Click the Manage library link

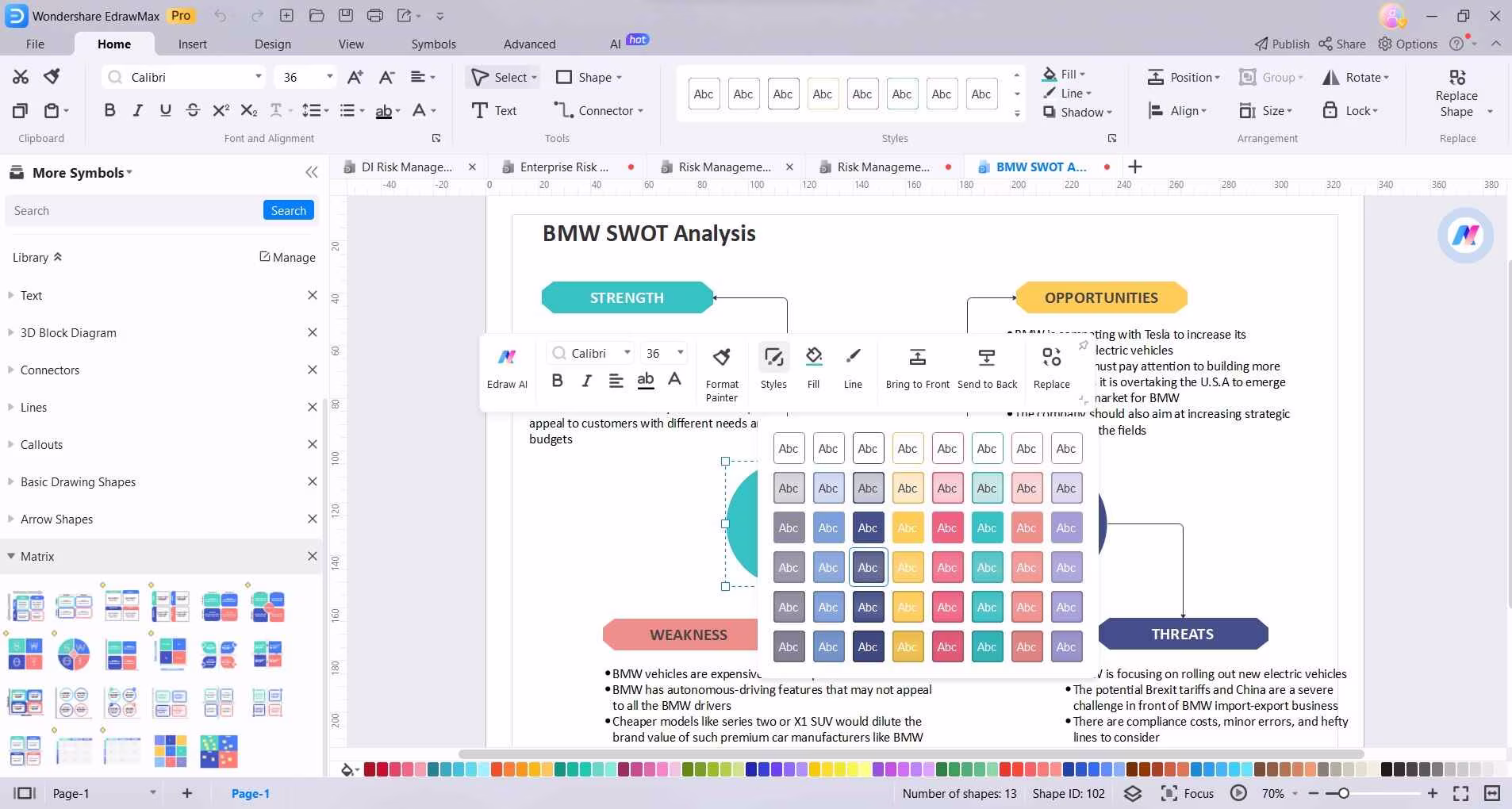click(287, 257)
